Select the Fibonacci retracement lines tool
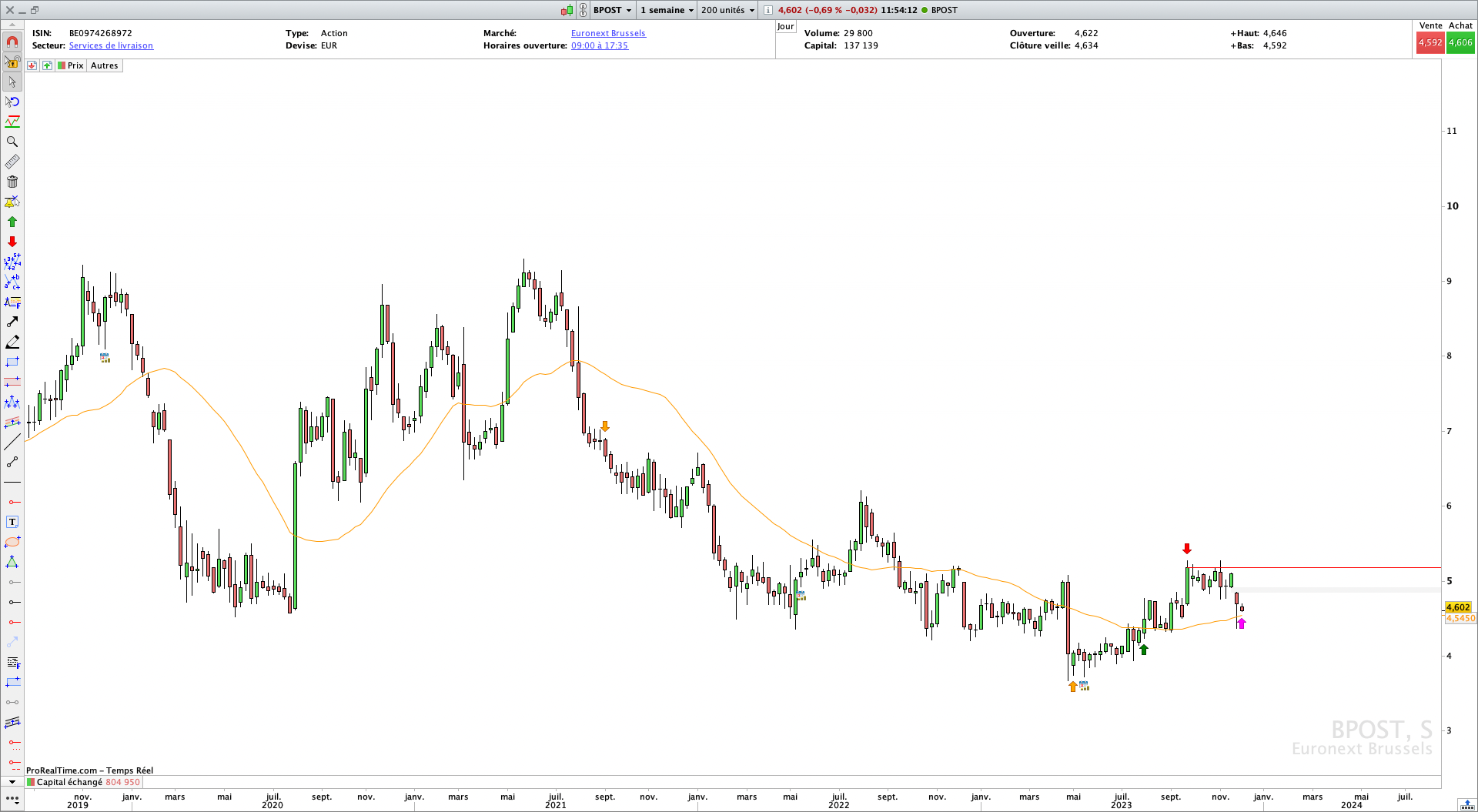1478x812 pixels. pos(12,662)
